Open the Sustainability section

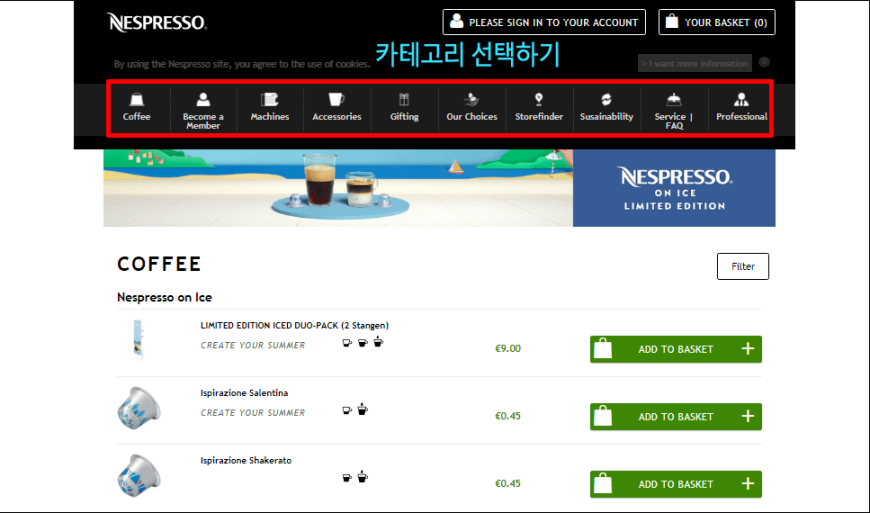pyautogui.click(x=606, y=108)
